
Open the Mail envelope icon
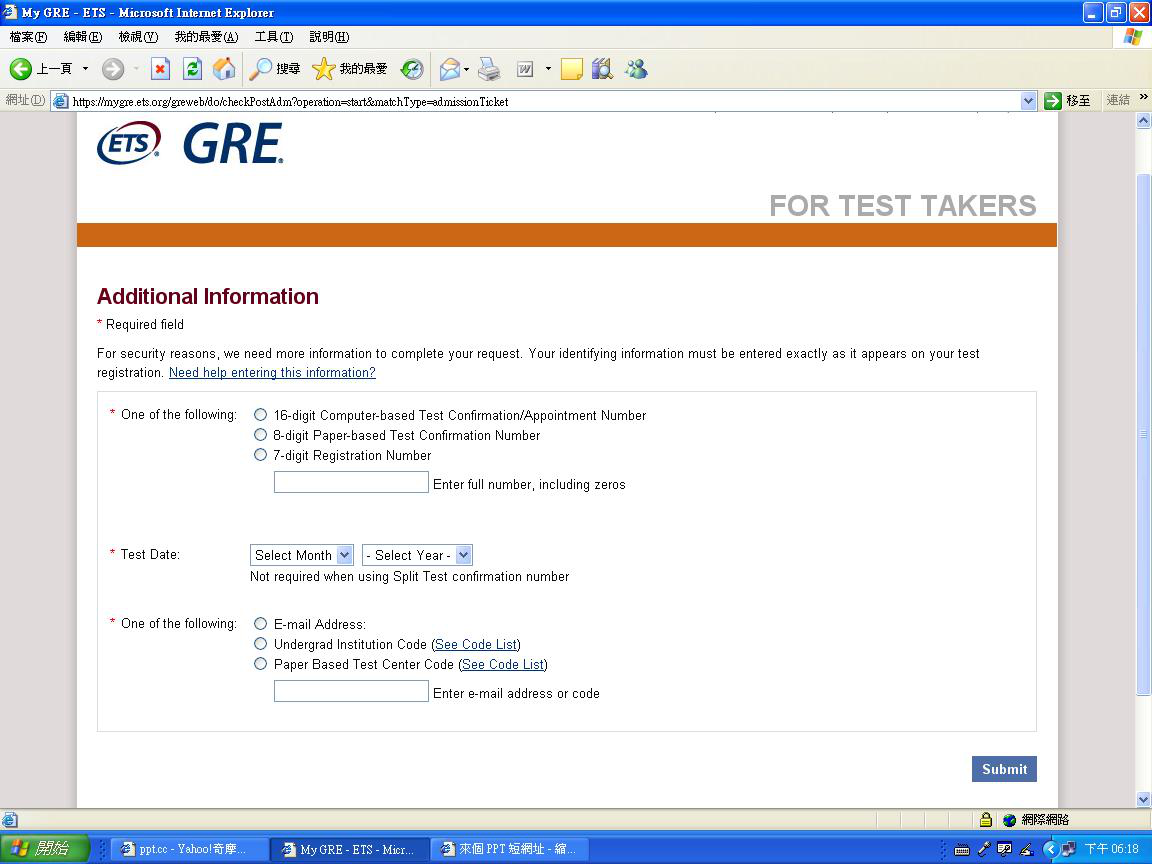[x=450, y=69]
